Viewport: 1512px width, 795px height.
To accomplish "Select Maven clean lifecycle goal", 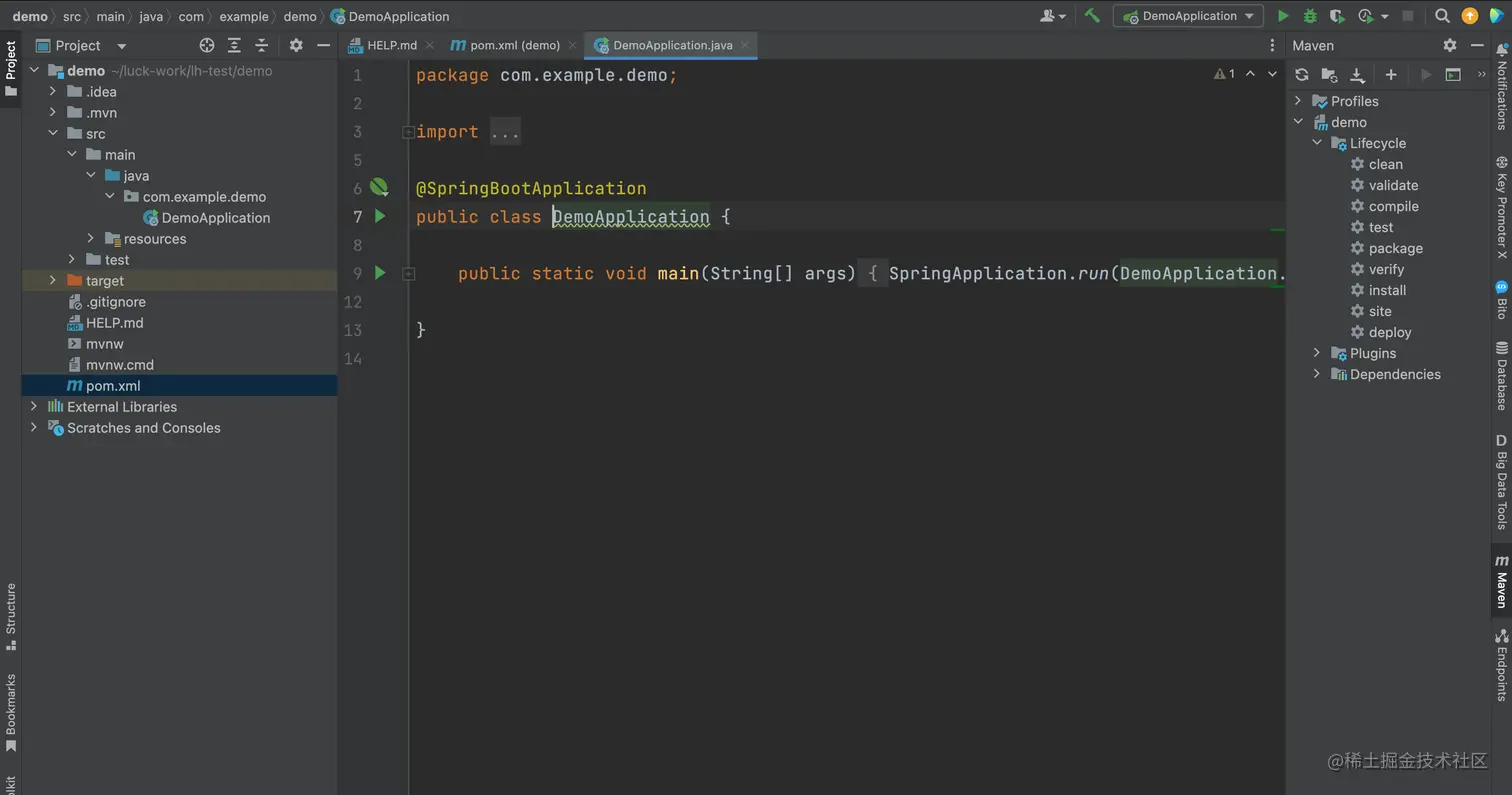I will tap(1385, 164).
